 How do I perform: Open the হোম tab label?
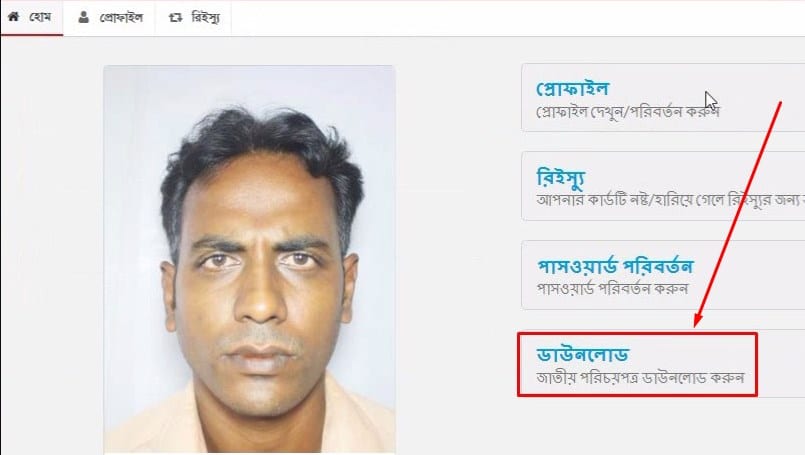pyautogui.click(x=40, y=17)
